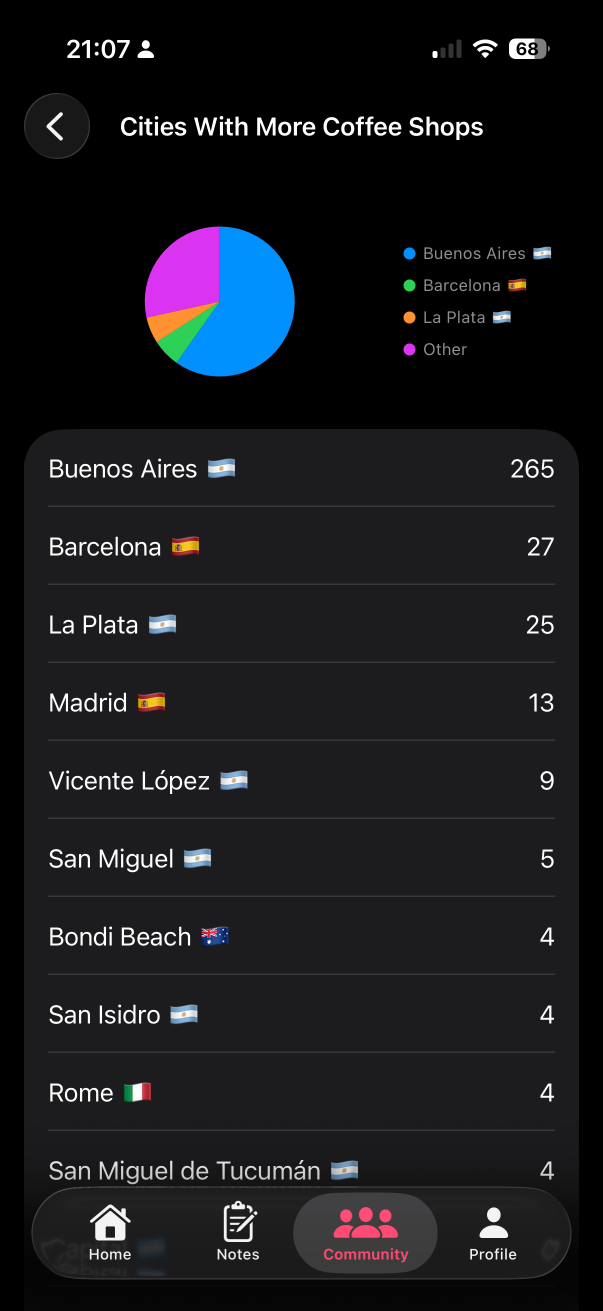603x1311 pixels.
Task: Choose the Vicente López row
Action: 301,781
